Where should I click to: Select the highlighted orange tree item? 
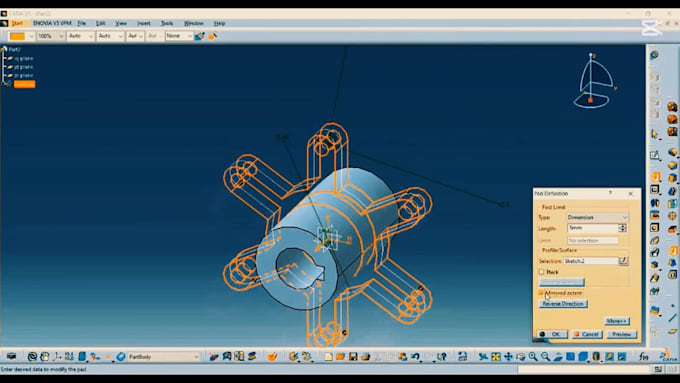25,84
